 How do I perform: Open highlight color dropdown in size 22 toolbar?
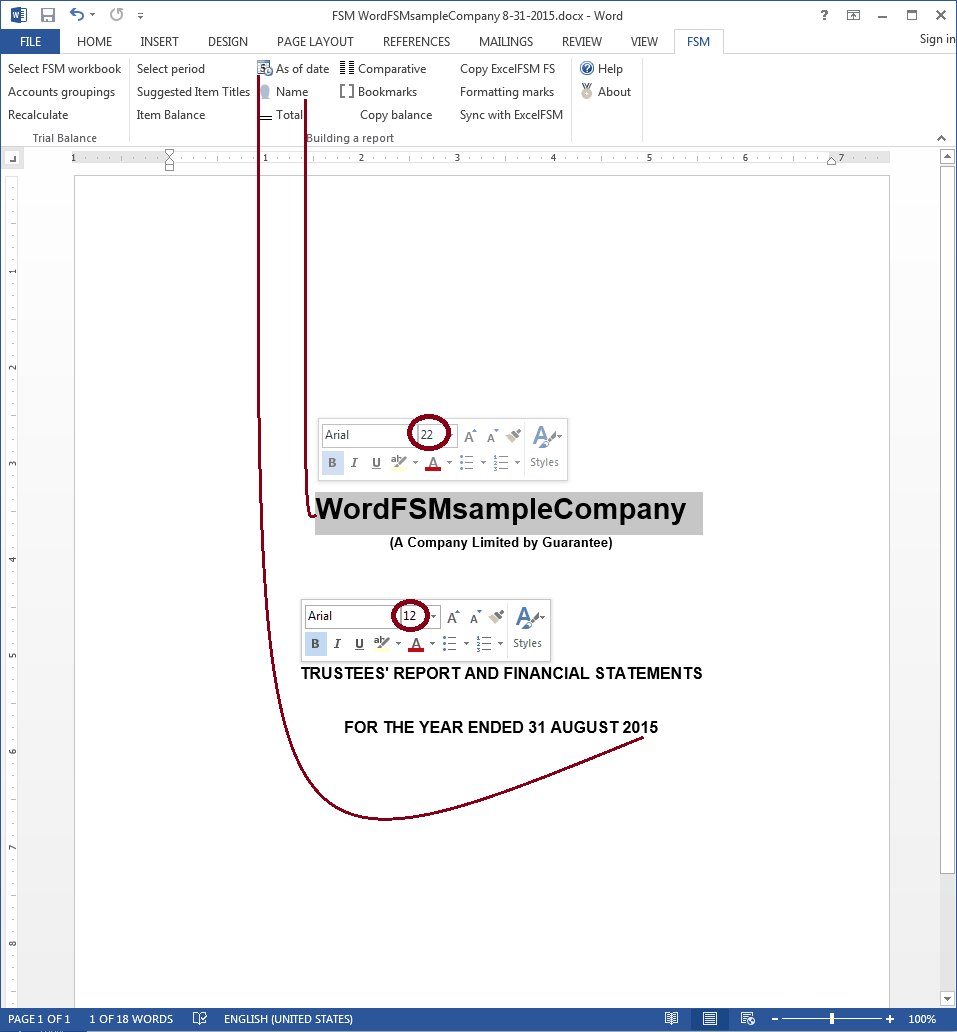point(415,463)
